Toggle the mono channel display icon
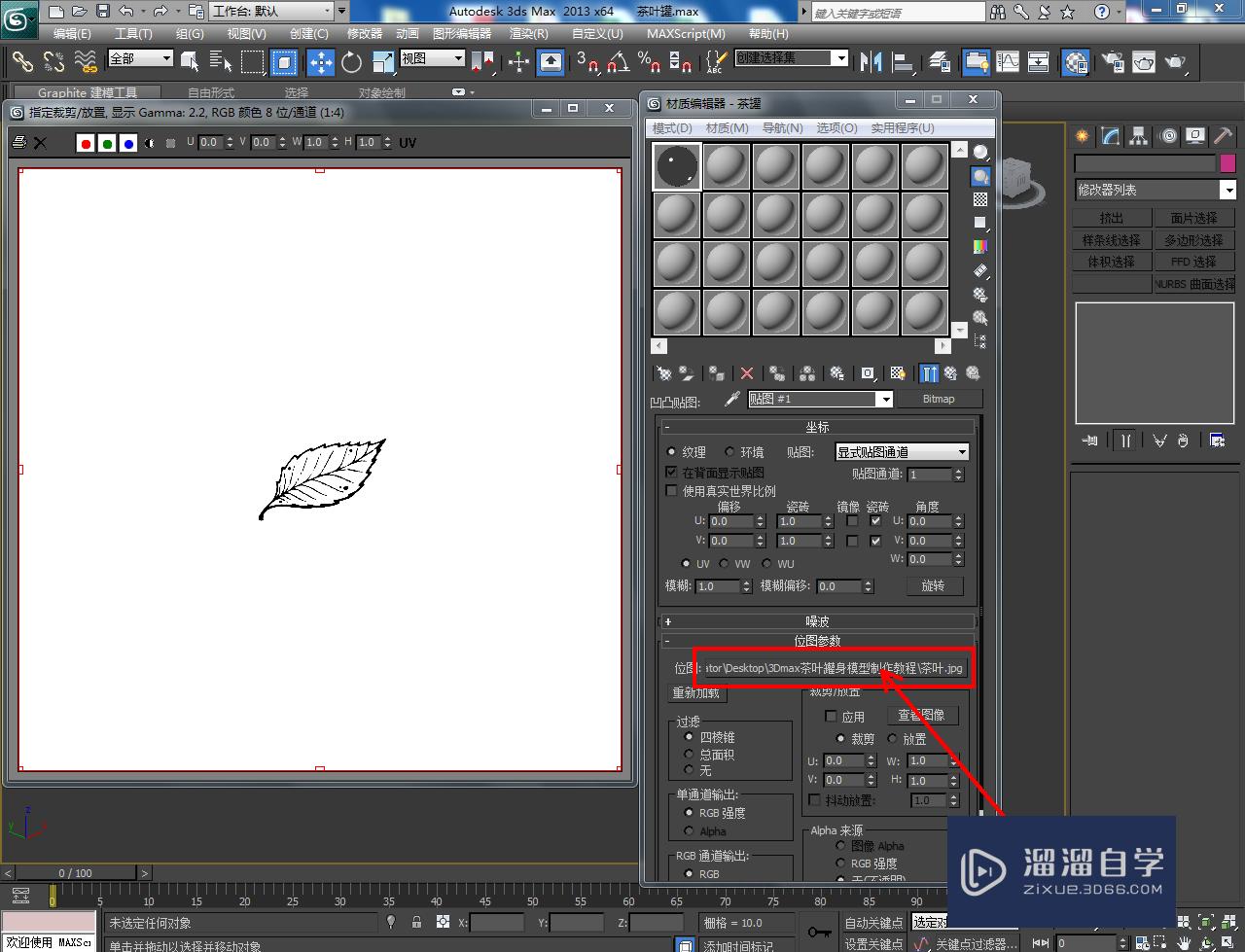 pyautogui.click(x=150, y=143)
